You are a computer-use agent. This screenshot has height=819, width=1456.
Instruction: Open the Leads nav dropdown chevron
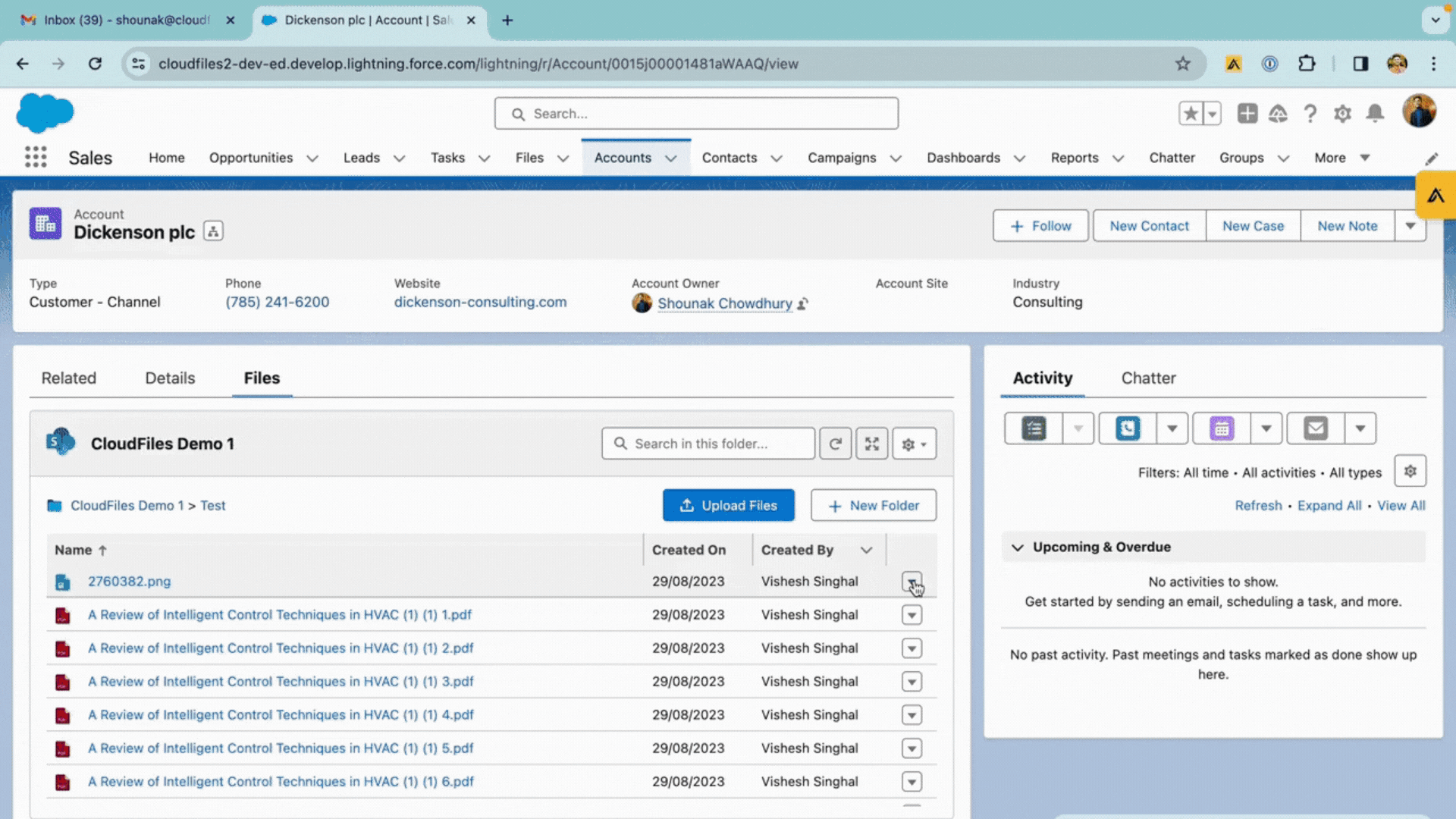pos(399,158)
